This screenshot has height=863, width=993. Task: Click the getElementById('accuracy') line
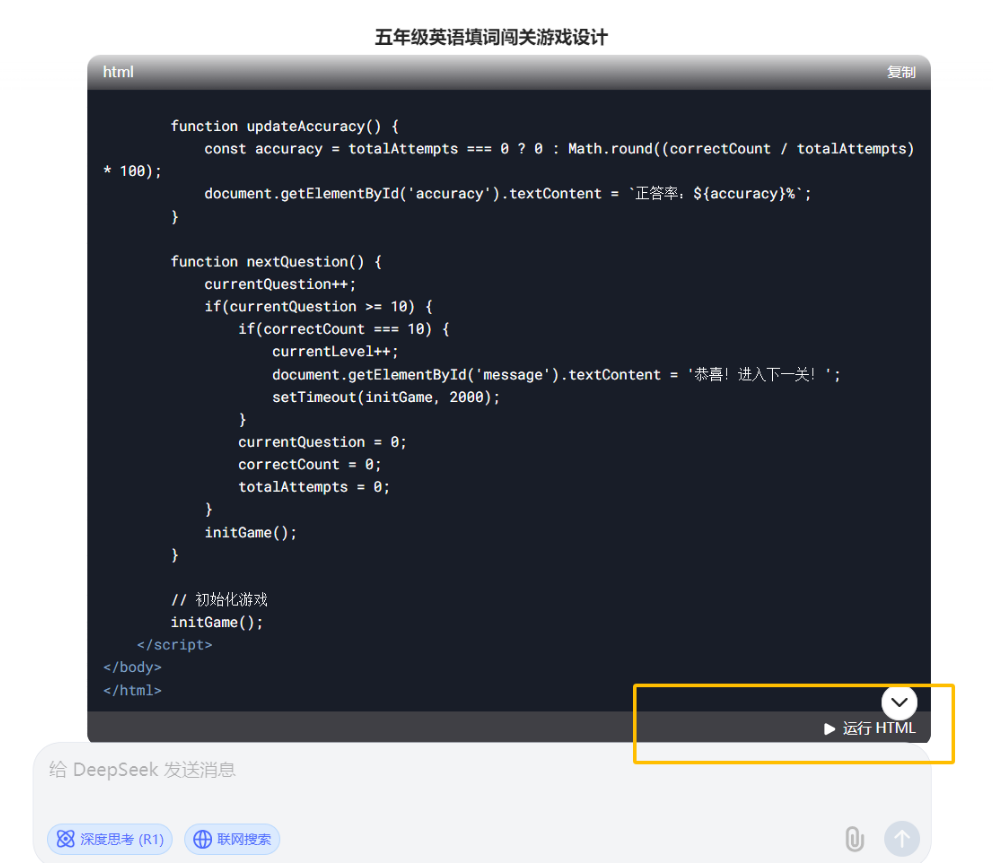pos(508,194)
